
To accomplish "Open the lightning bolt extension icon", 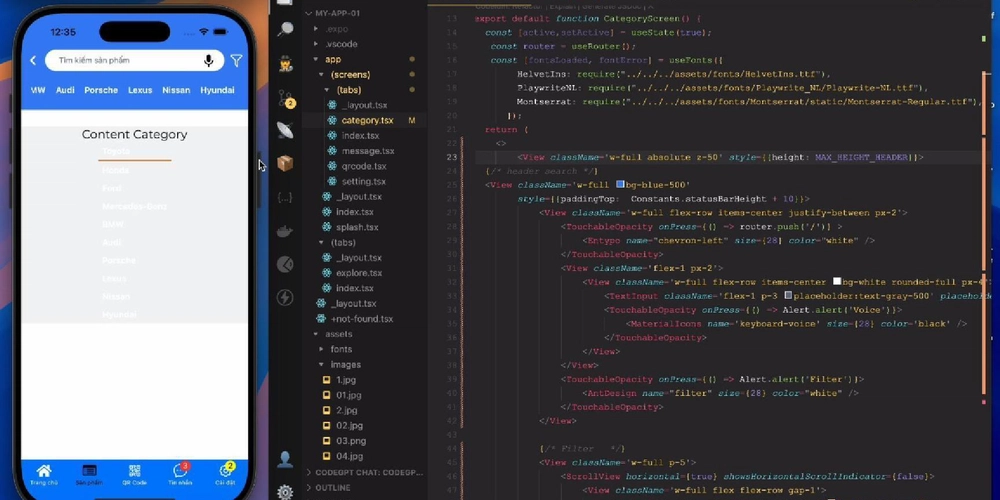I will coord(285,297).
